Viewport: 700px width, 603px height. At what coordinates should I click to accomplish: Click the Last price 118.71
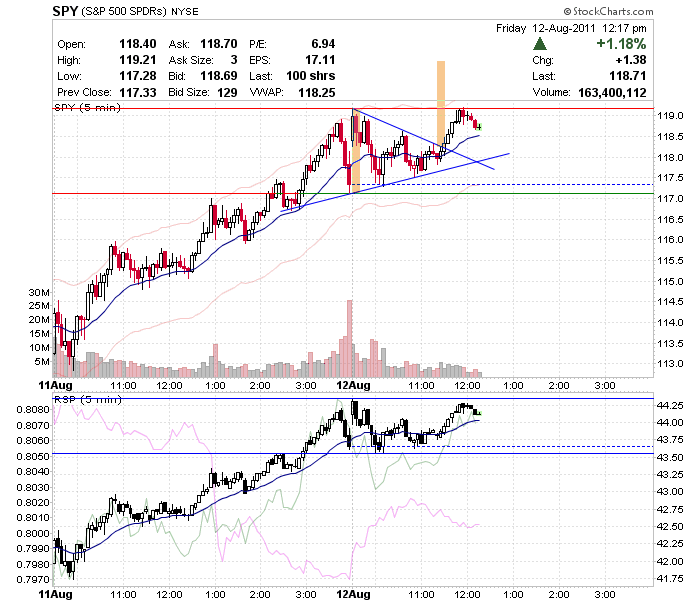tap(628, 76)
